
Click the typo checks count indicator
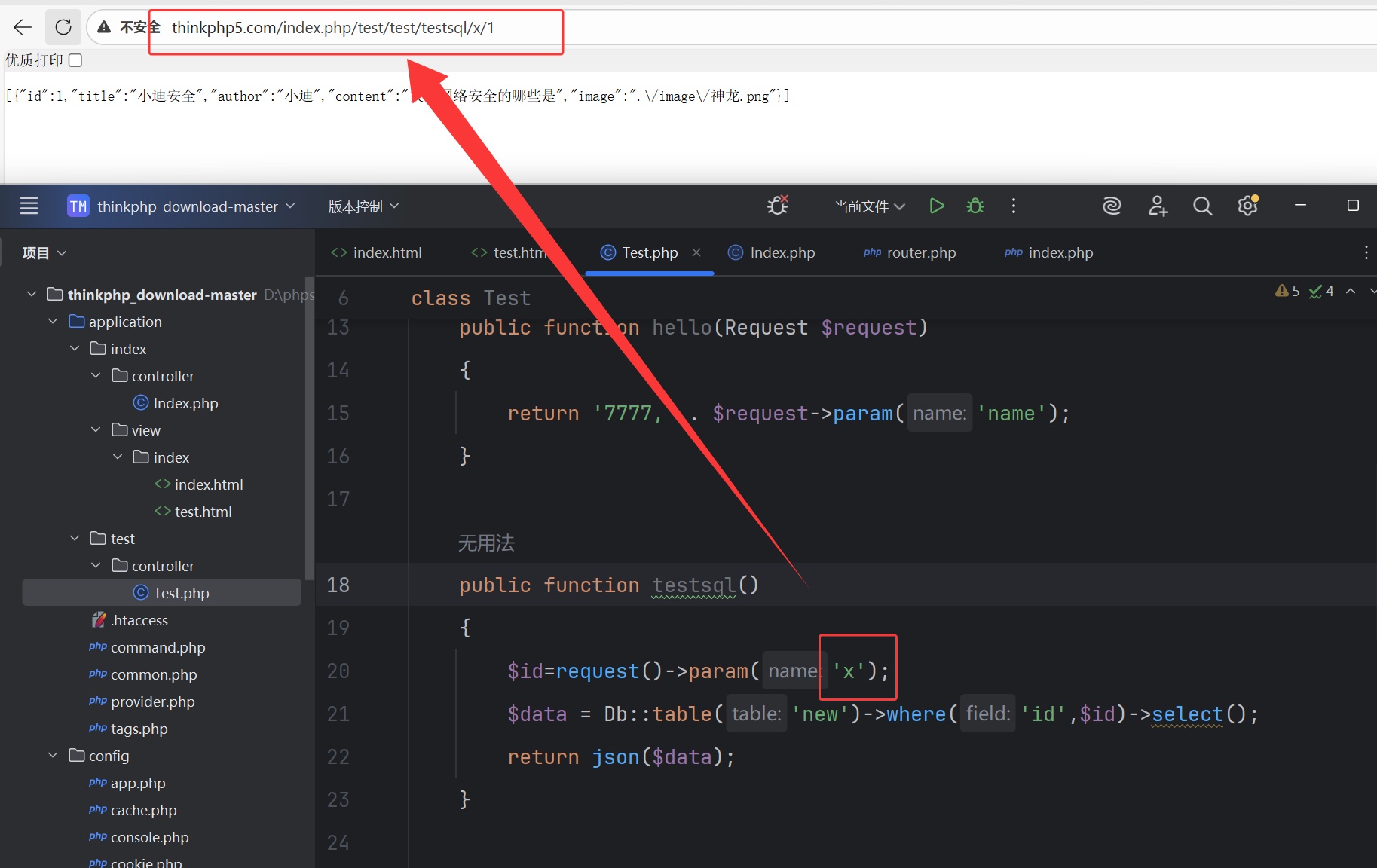click(1321, 291)
